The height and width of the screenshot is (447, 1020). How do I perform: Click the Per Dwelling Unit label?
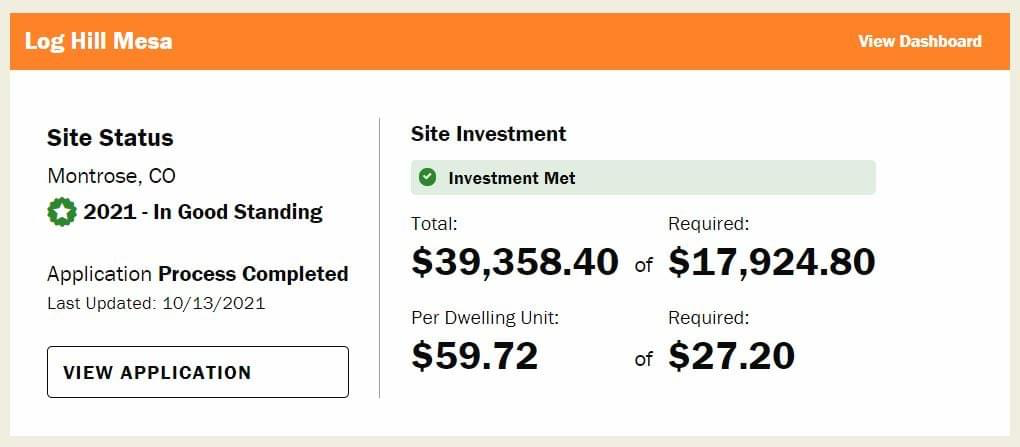coord(485,318)
